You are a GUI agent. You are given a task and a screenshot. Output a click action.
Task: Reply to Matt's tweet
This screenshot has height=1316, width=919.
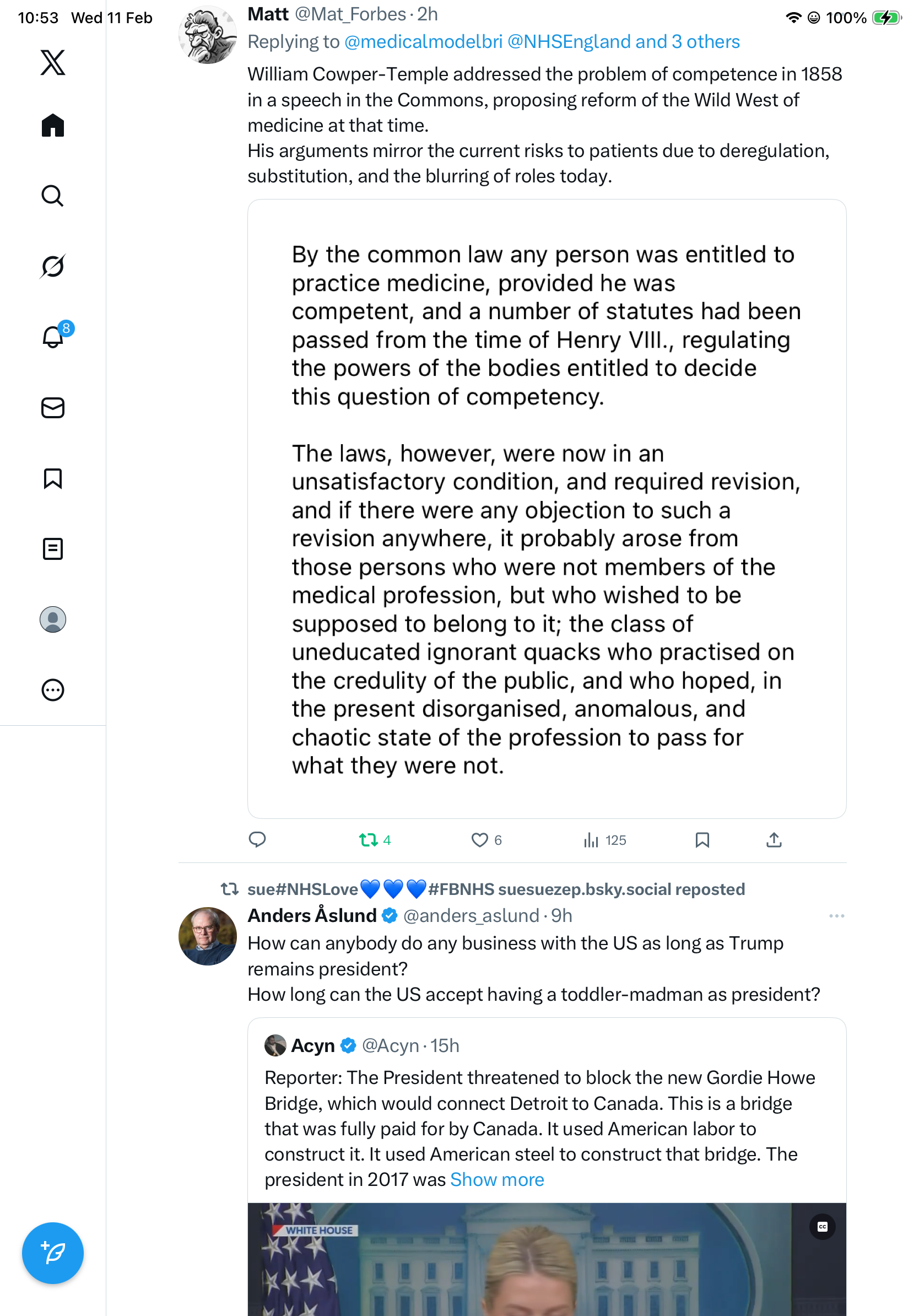click(x=257, y=840)
